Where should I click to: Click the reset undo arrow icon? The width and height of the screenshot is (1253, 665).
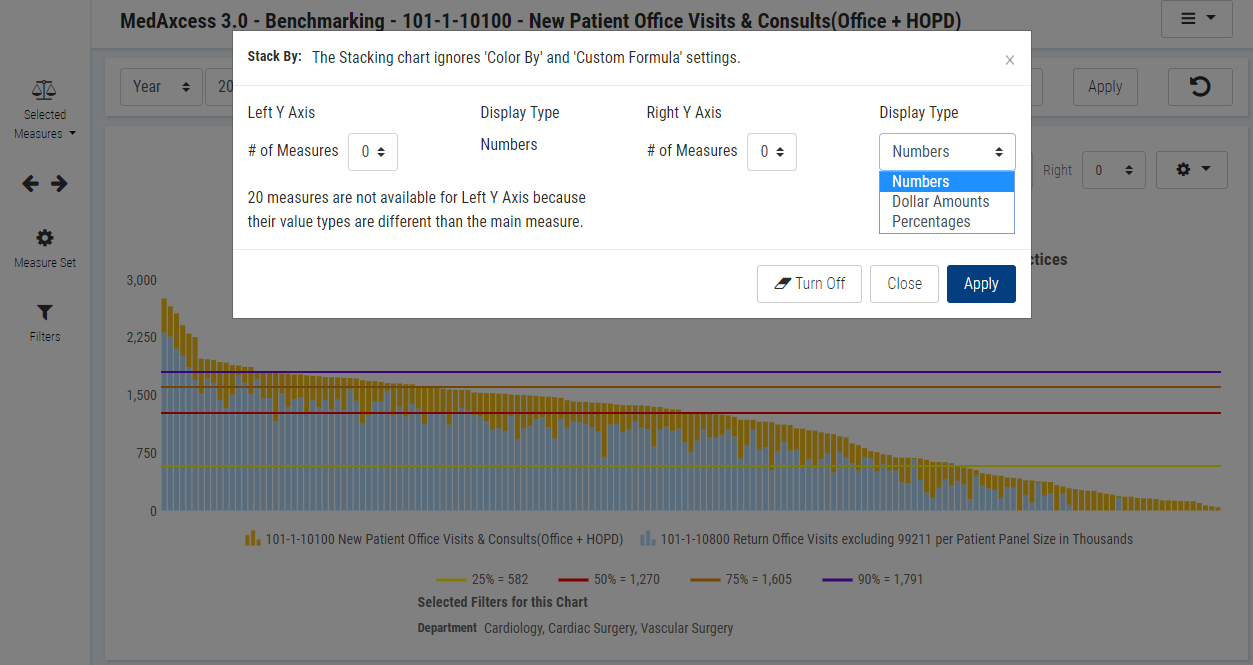pos(1199,87)
